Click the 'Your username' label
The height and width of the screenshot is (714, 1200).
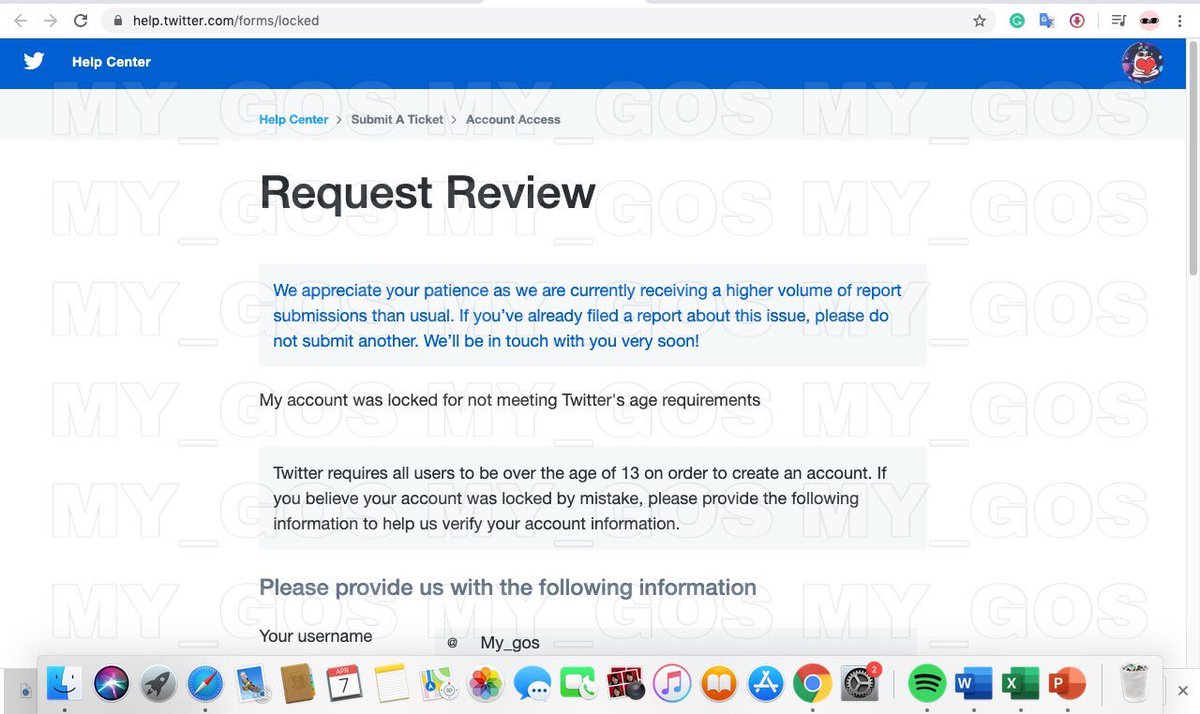[316, 636]
